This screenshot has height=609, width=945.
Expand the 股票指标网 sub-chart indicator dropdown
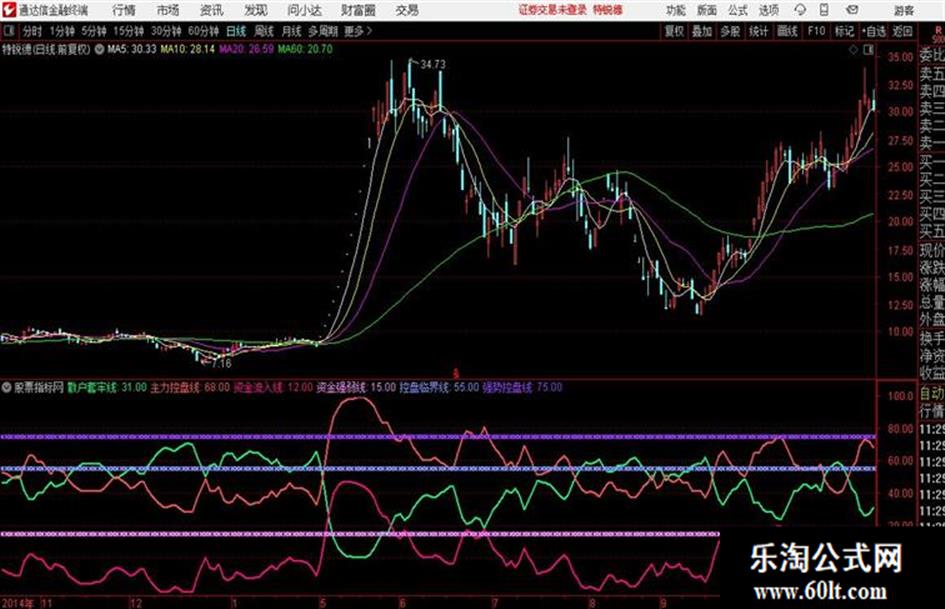tap(7, 387)
